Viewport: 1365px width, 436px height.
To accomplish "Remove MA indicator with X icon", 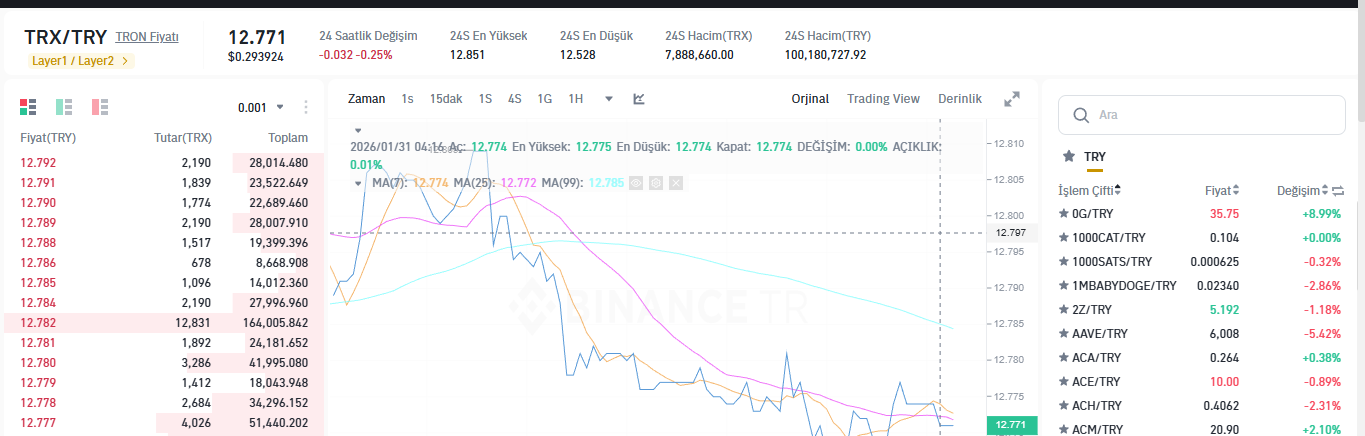I will tap(676, 183).
